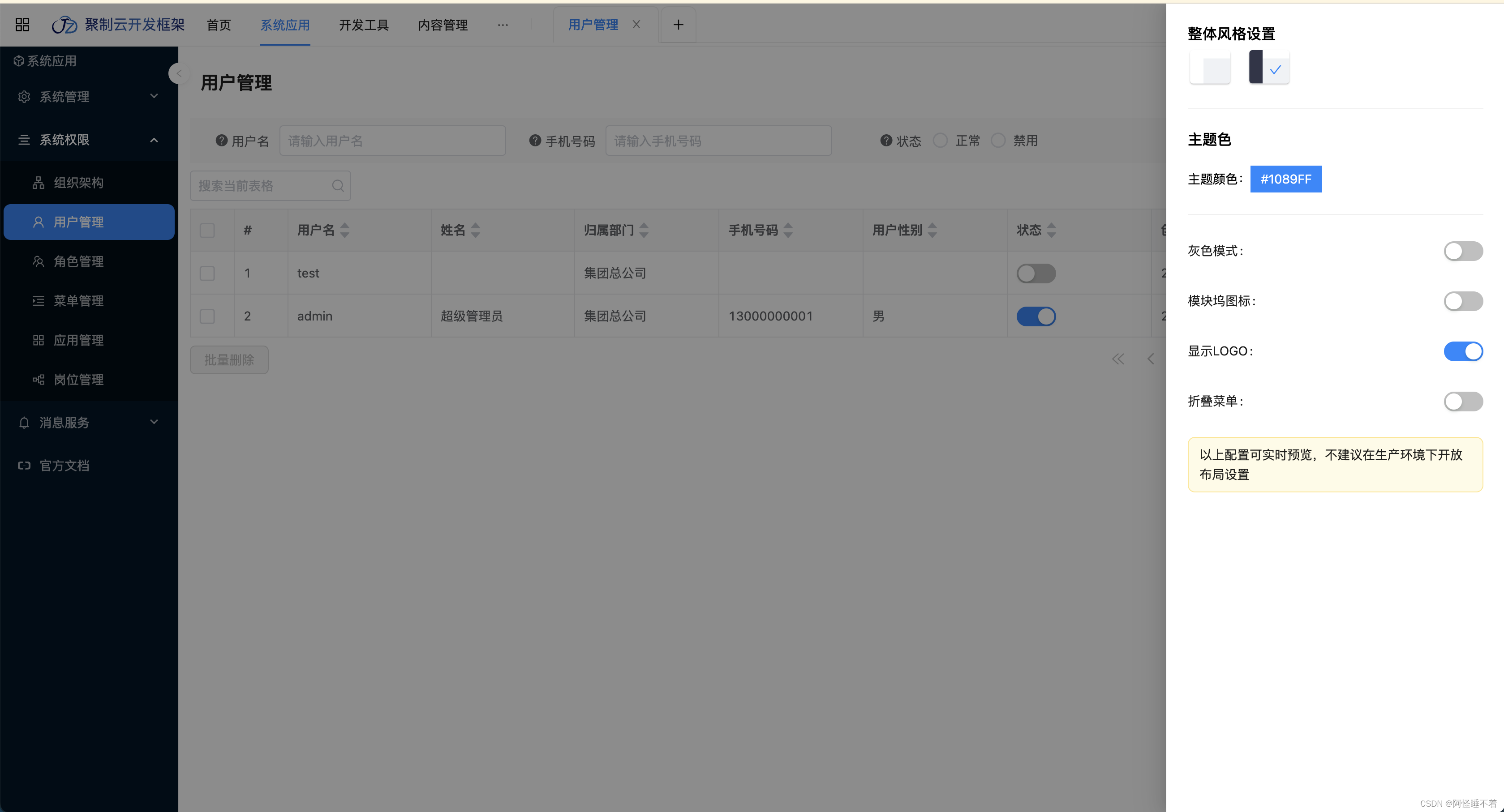Open 角色管理 in the sidebar
1504x812 pixels.
click(78, 261)
